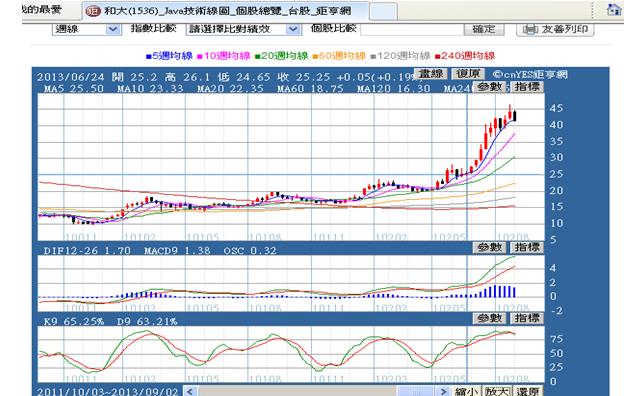Open 指標 indicators for the MACD panel

click(527, 247)
